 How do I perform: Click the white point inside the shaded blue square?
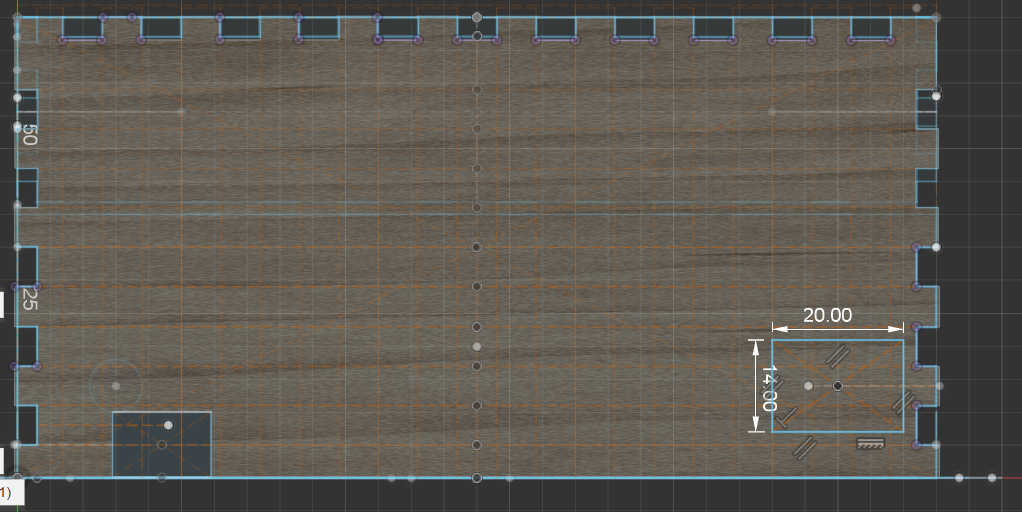coord(168,425)
